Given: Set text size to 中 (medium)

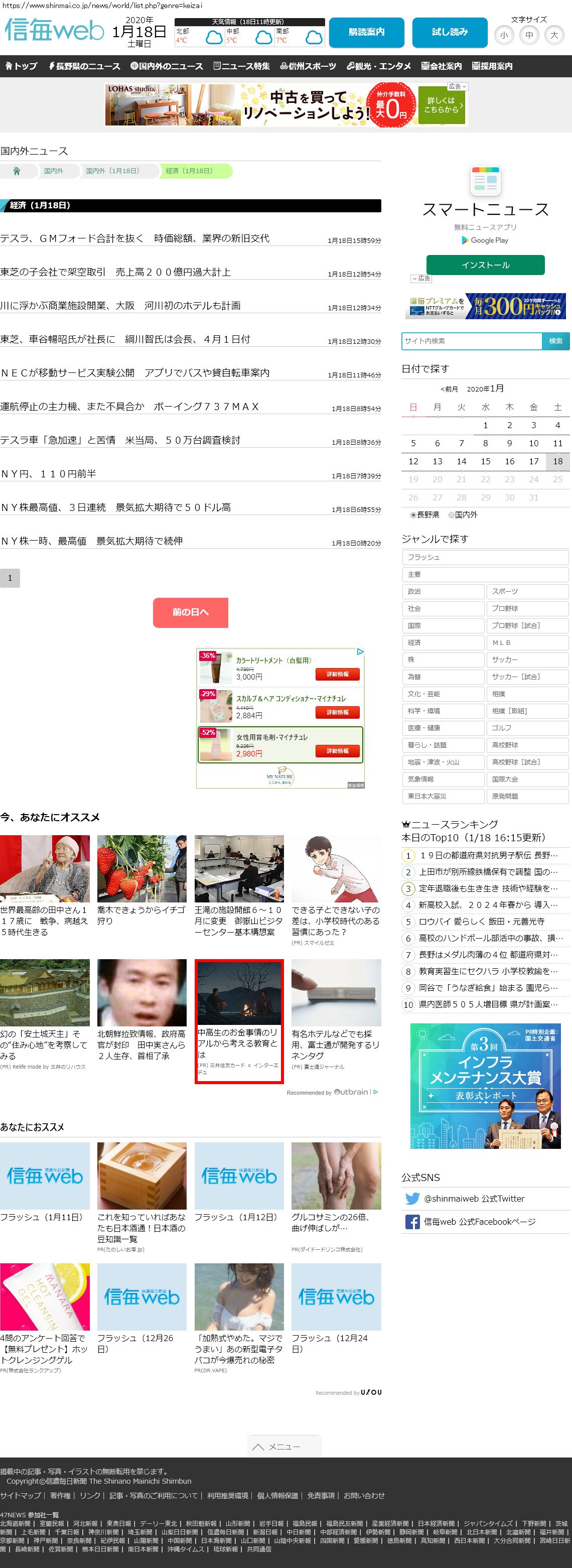Looking at the screenshot, I should [x=529, y=35].
